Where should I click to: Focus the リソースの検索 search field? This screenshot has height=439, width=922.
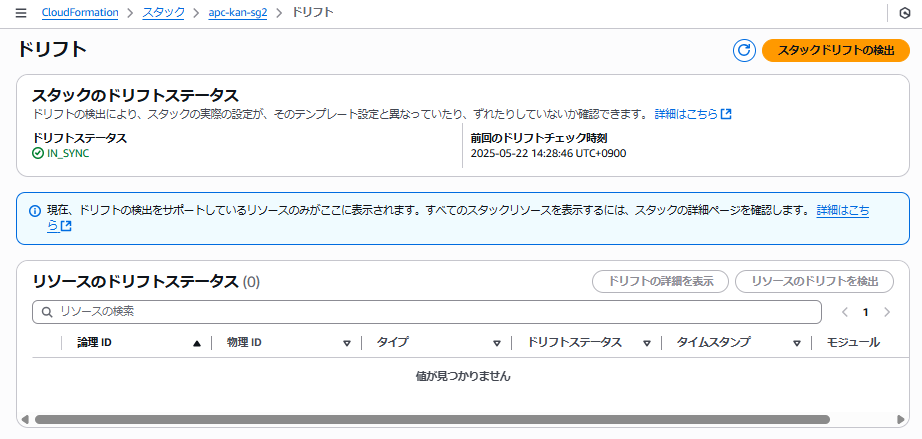click(426, 312)
